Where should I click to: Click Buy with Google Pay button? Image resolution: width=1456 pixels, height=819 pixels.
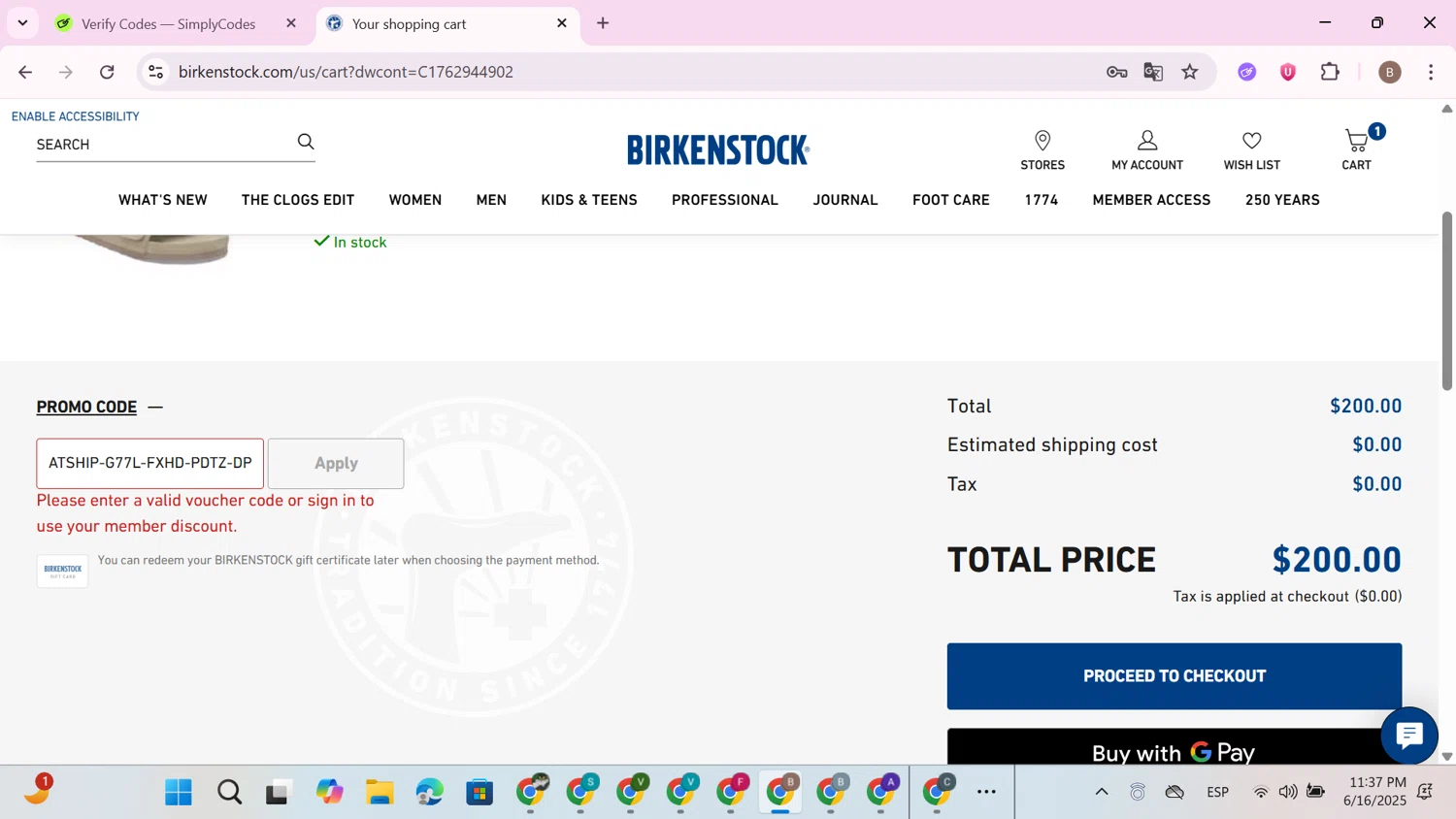(x=1175, y=747)
